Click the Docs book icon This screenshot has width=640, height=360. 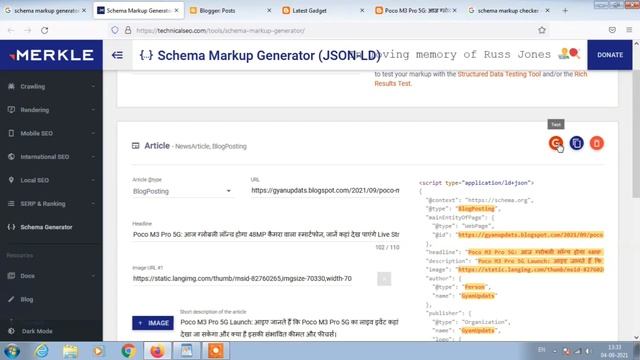pos(11,276)
